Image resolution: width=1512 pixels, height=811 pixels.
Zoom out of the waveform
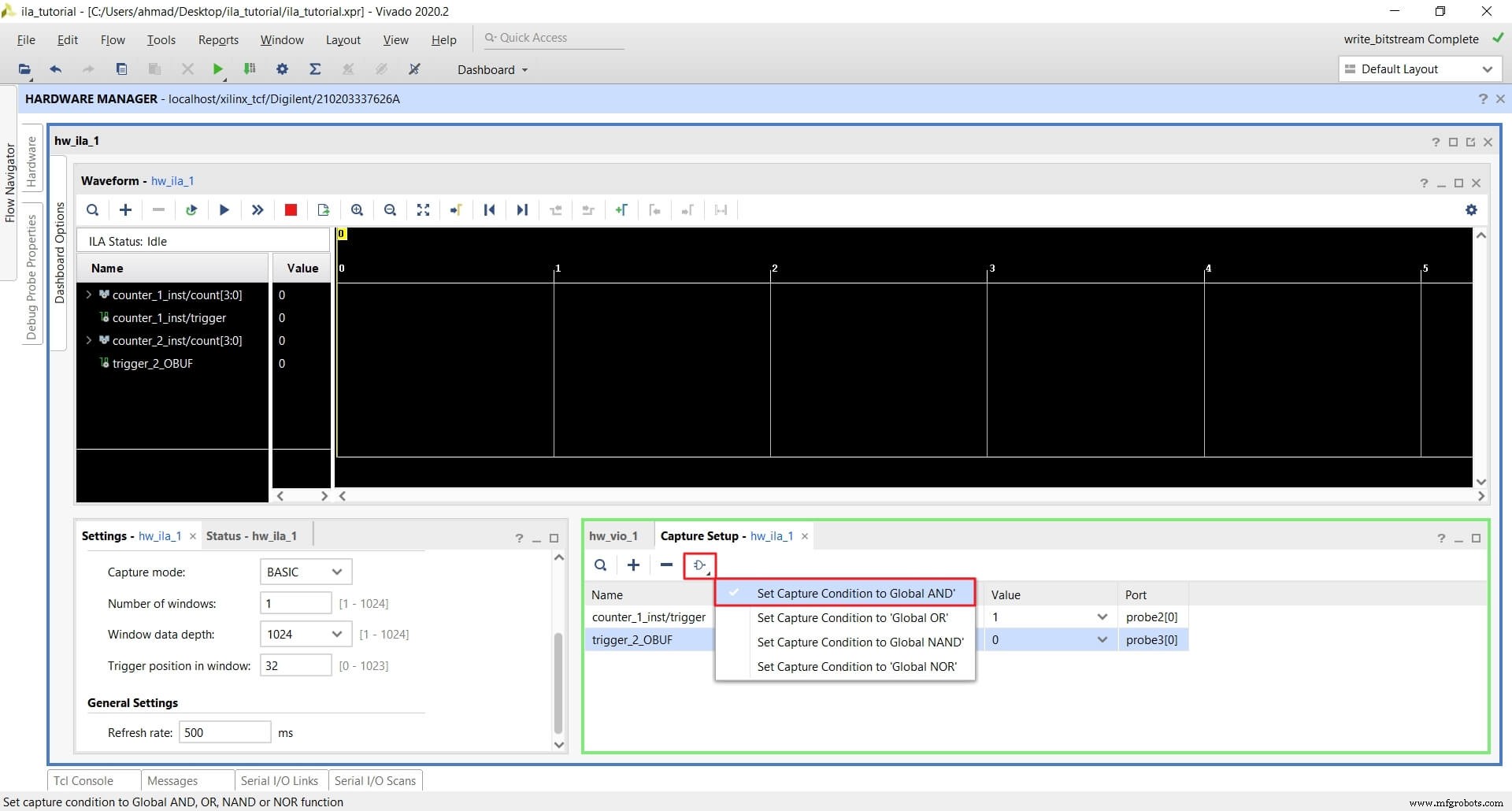[x=390, y=209]
